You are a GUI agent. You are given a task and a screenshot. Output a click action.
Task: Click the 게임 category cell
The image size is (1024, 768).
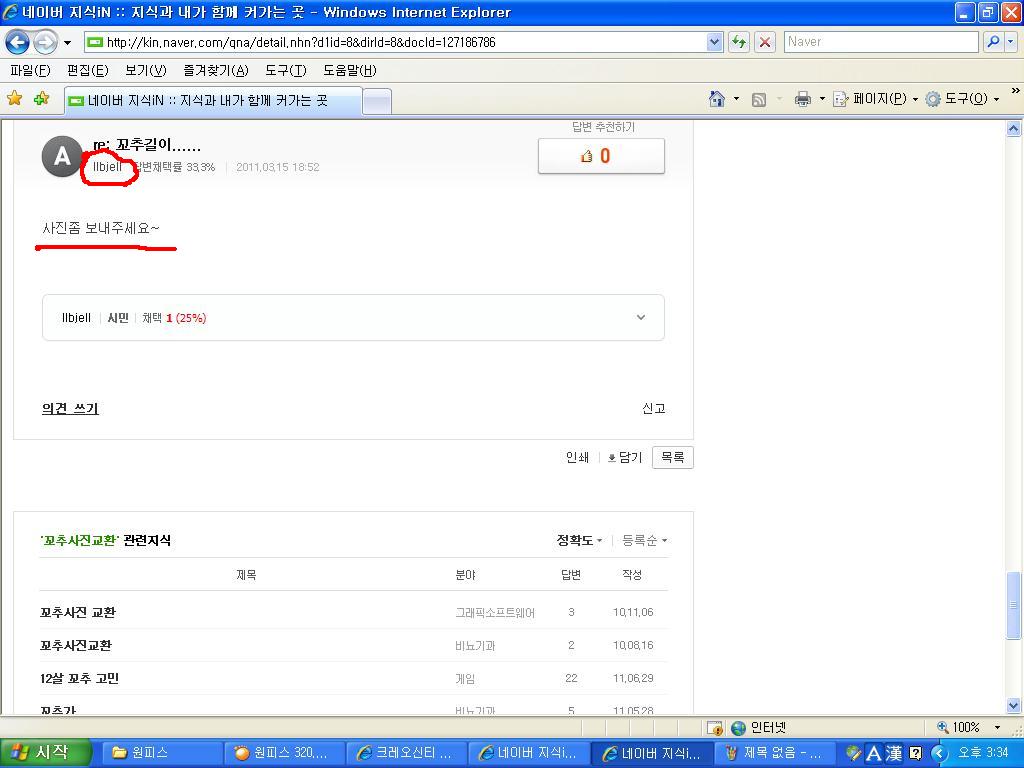(x=465, y=679)
